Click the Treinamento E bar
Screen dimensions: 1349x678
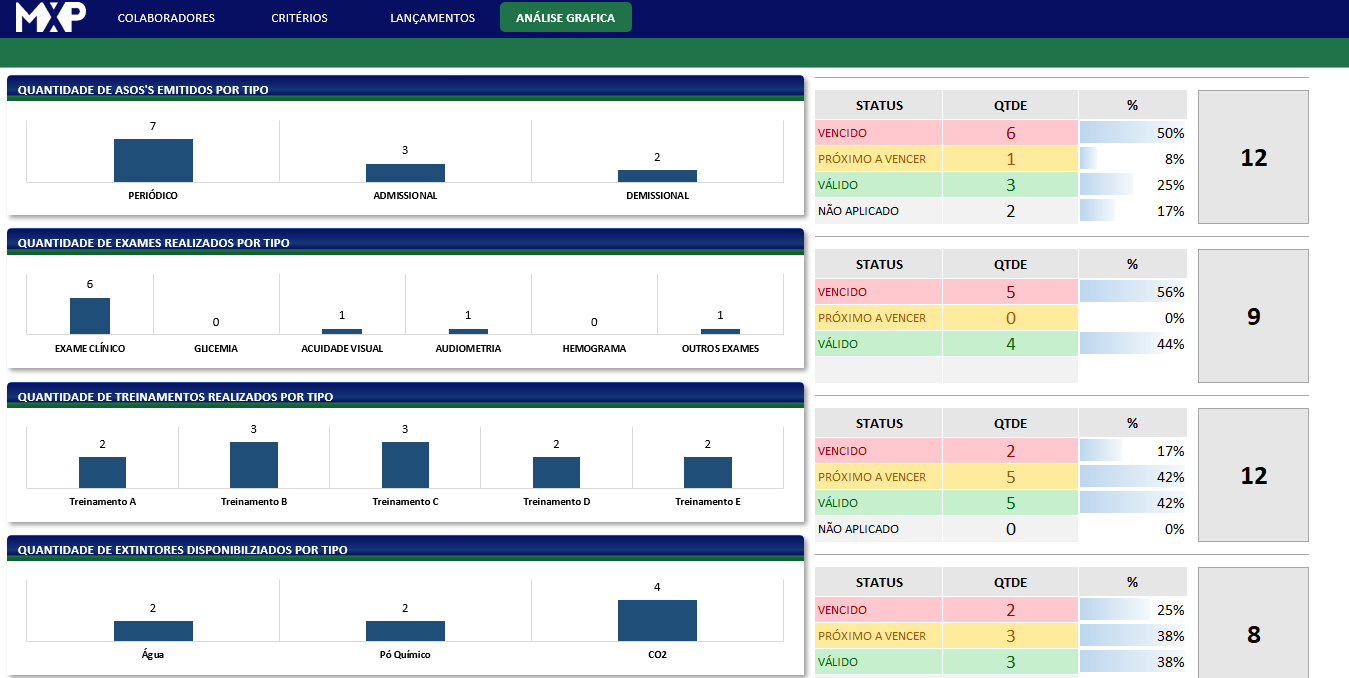(707, 472)
